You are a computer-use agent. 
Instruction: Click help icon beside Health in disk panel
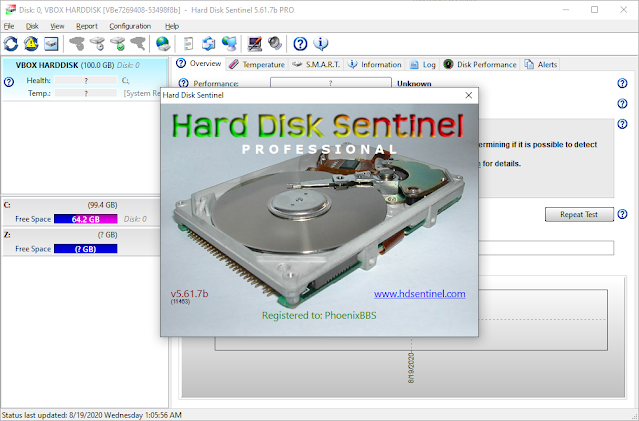[9, 82]
